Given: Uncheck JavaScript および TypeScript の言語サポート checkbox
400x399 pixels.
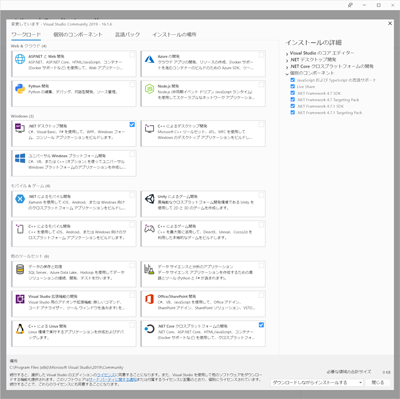Looking at the screenshot, I should 293,80.
